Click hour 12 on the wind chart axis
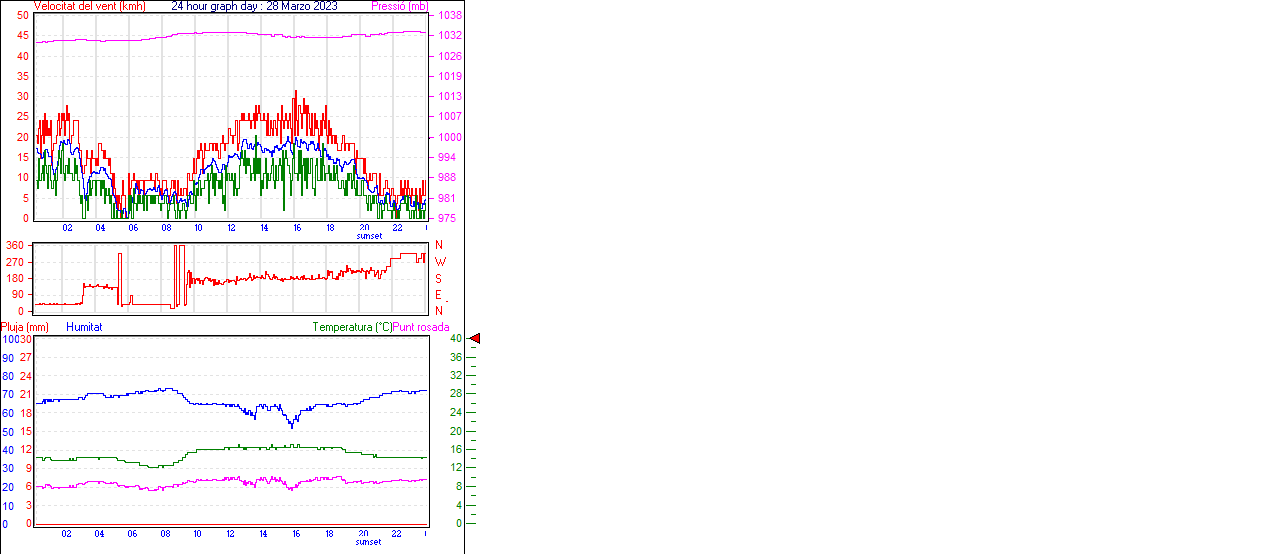1280x554 pixels. 231,228
